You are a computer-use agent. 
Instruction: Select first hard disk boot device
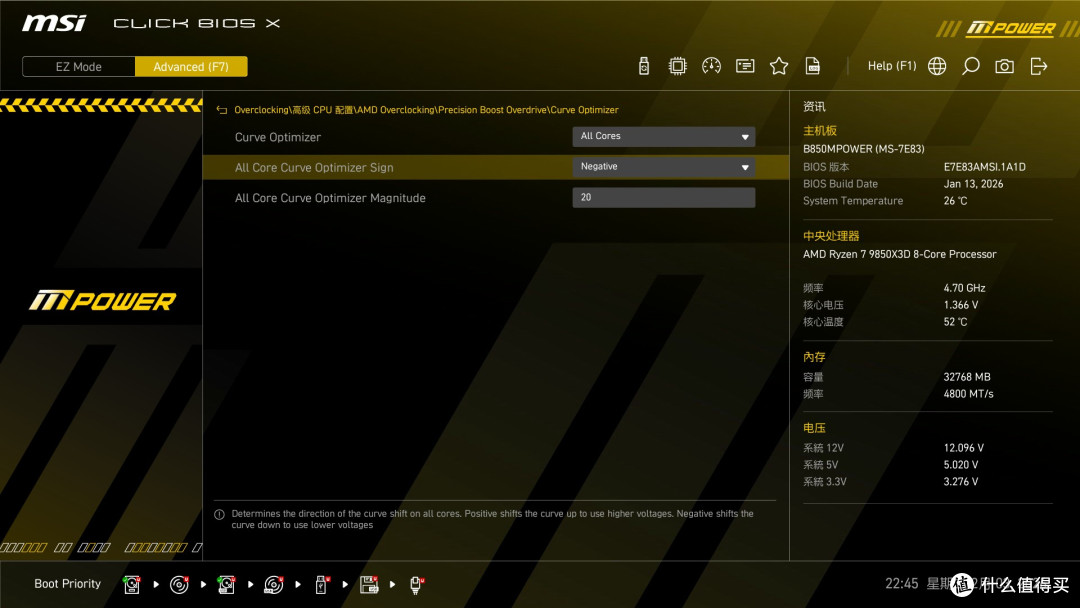click(132, 585)
